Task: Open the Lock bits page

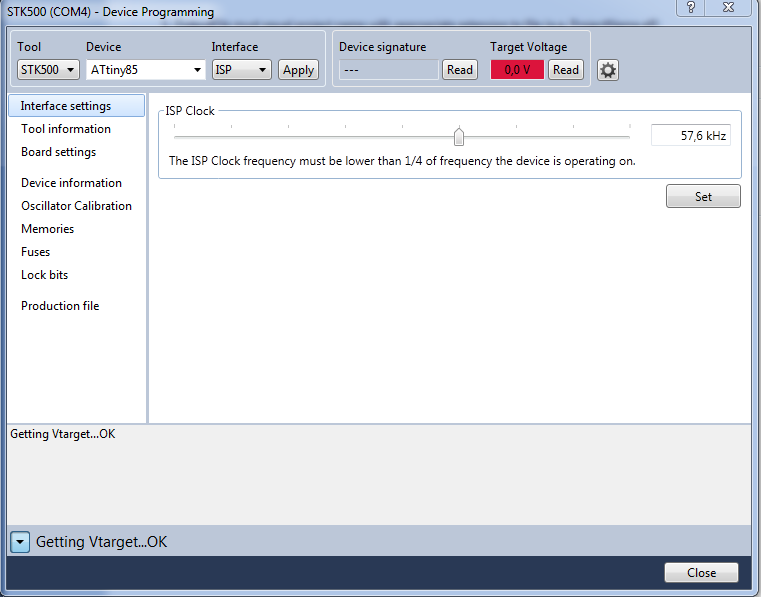Action: click(x=45, y=275)
